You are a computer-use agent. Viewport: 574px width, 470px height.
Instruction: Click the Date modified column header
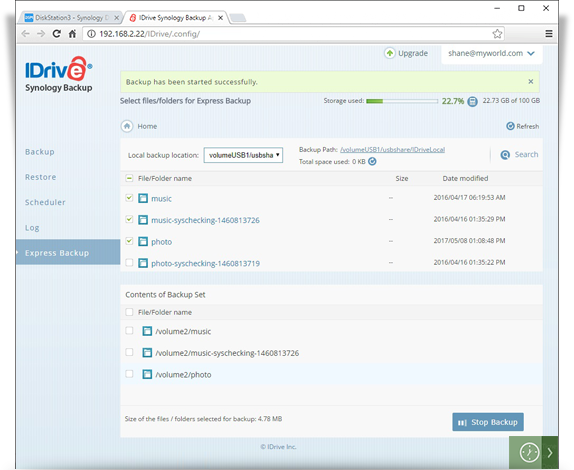465,178
